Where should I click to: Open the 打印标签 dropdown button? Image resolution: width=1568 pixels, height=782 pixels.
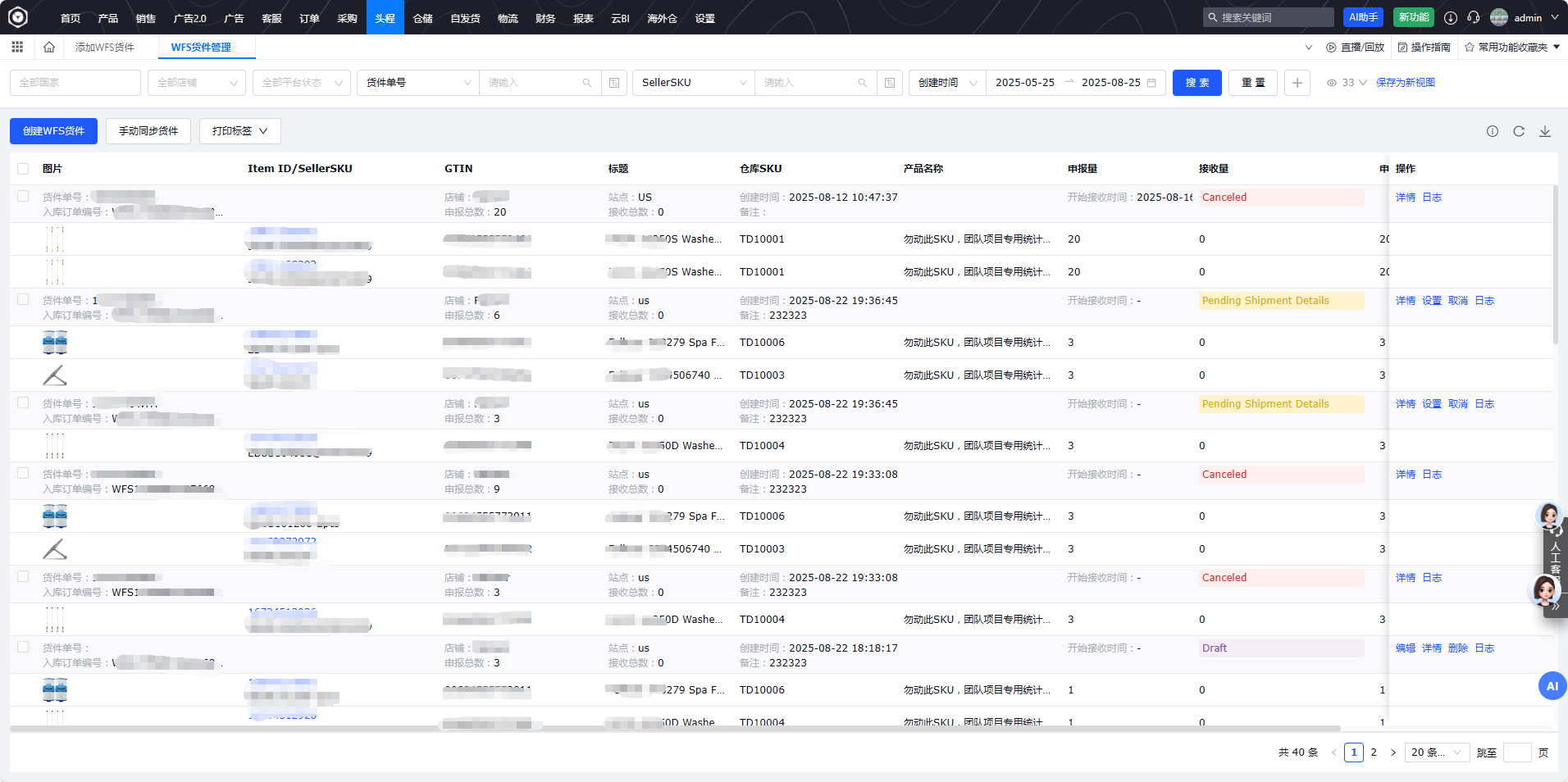coord(239,131)
